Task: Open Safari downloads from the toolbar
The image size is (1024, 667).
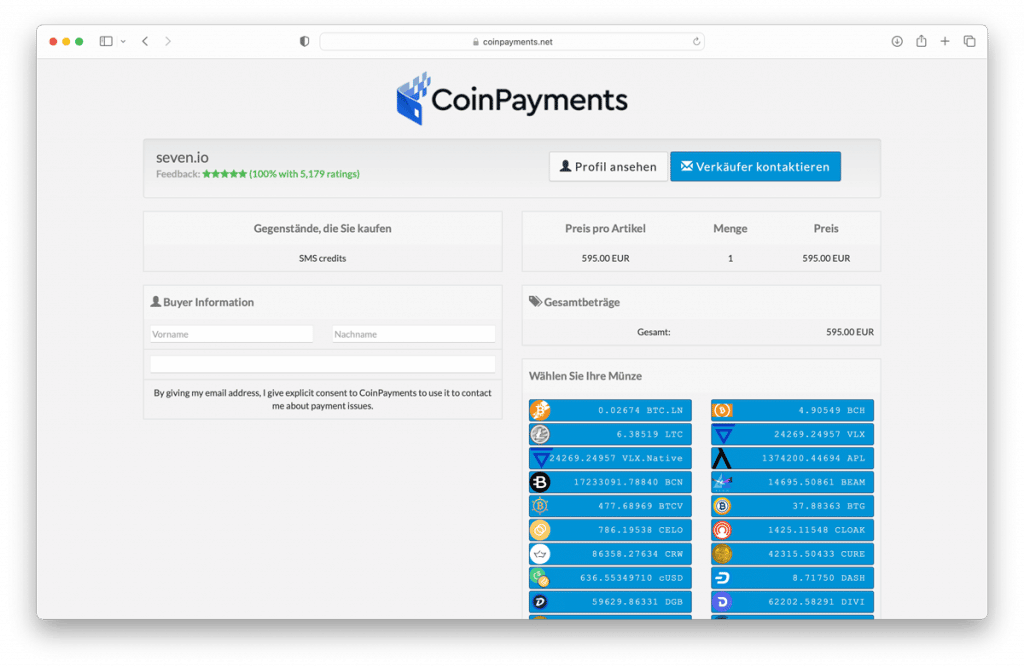Action: (896, 41)
